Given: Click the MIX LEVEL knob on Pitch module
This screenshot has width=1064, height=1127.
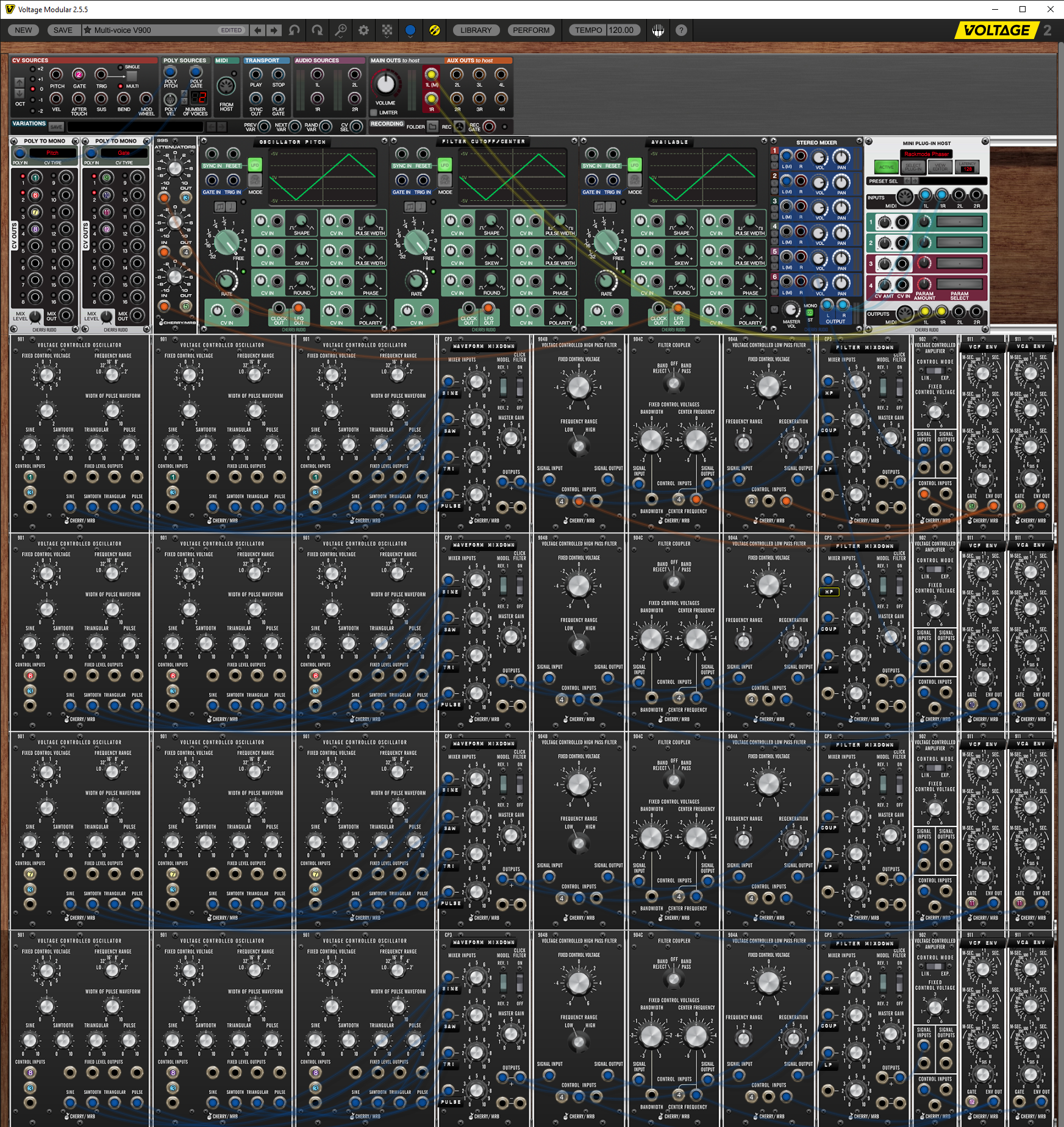Looking at the screenshot, I should click(x=35, y=316).
